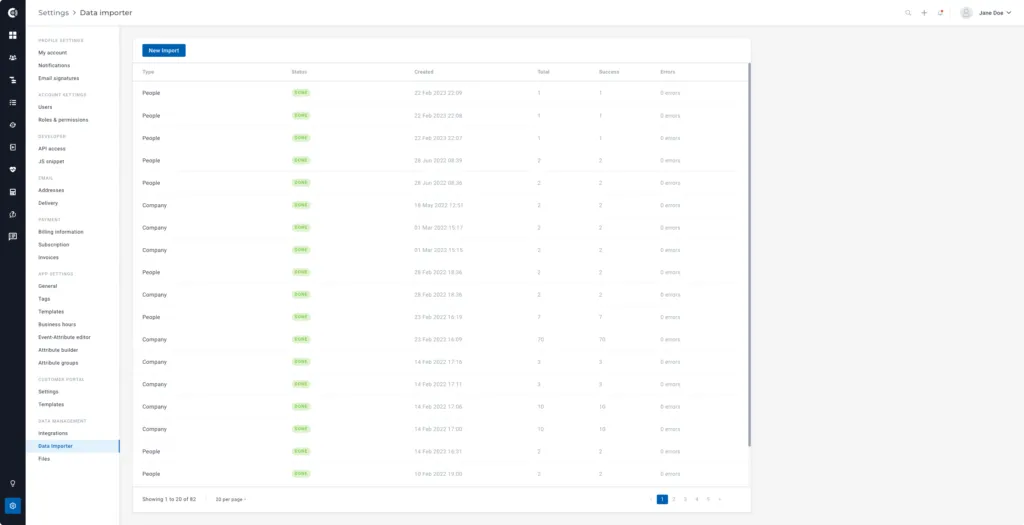Click the 70 total for 23 Feb 2022 16:09
The width and height of the screenshot is (1024, 525).
[x=541, y=340]
